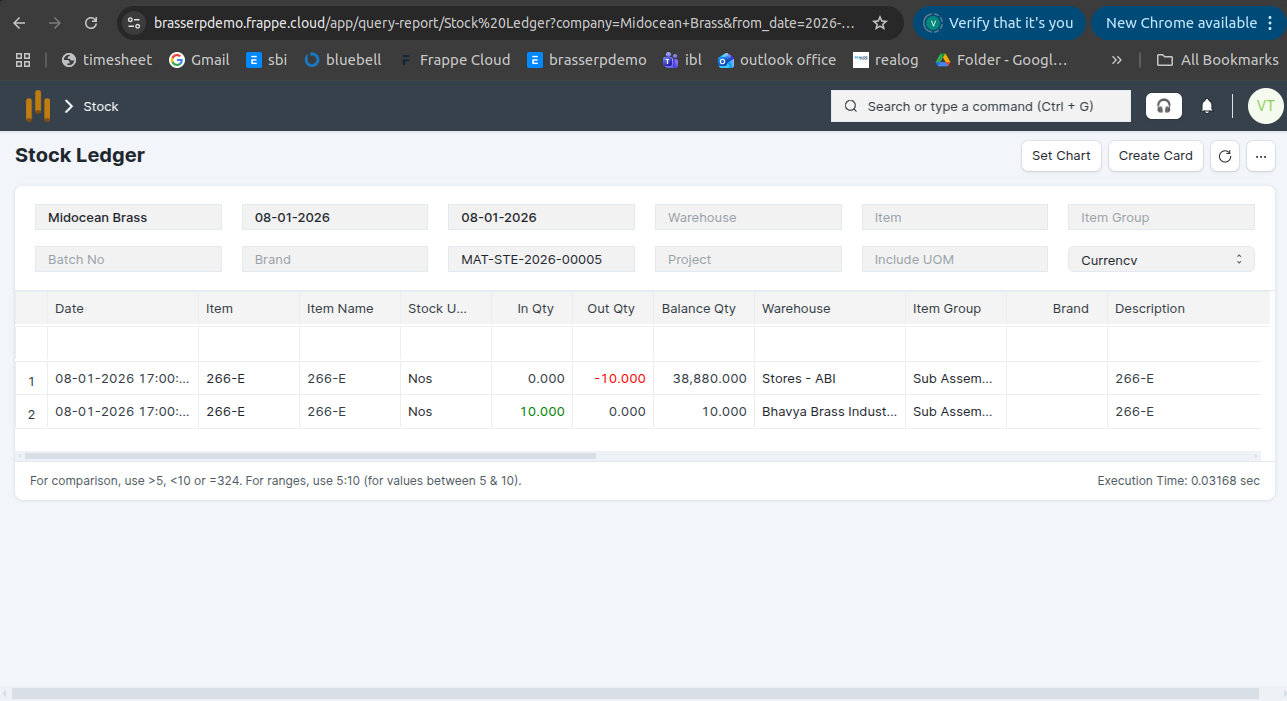
Task: Bookmark this page with star icon
Action: tap(879, 23)
